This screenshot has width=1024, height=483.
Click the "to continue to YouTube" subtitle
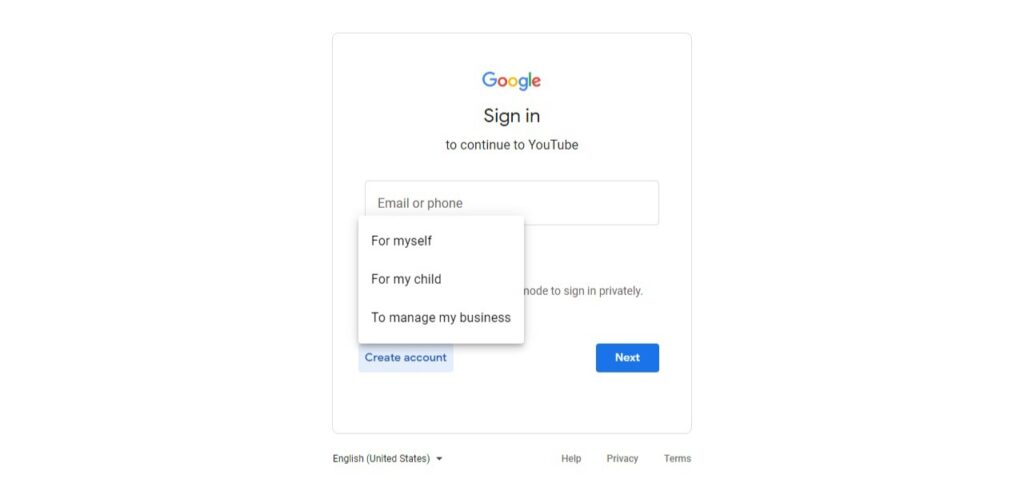pyautogui.click(x=511, y=145)
